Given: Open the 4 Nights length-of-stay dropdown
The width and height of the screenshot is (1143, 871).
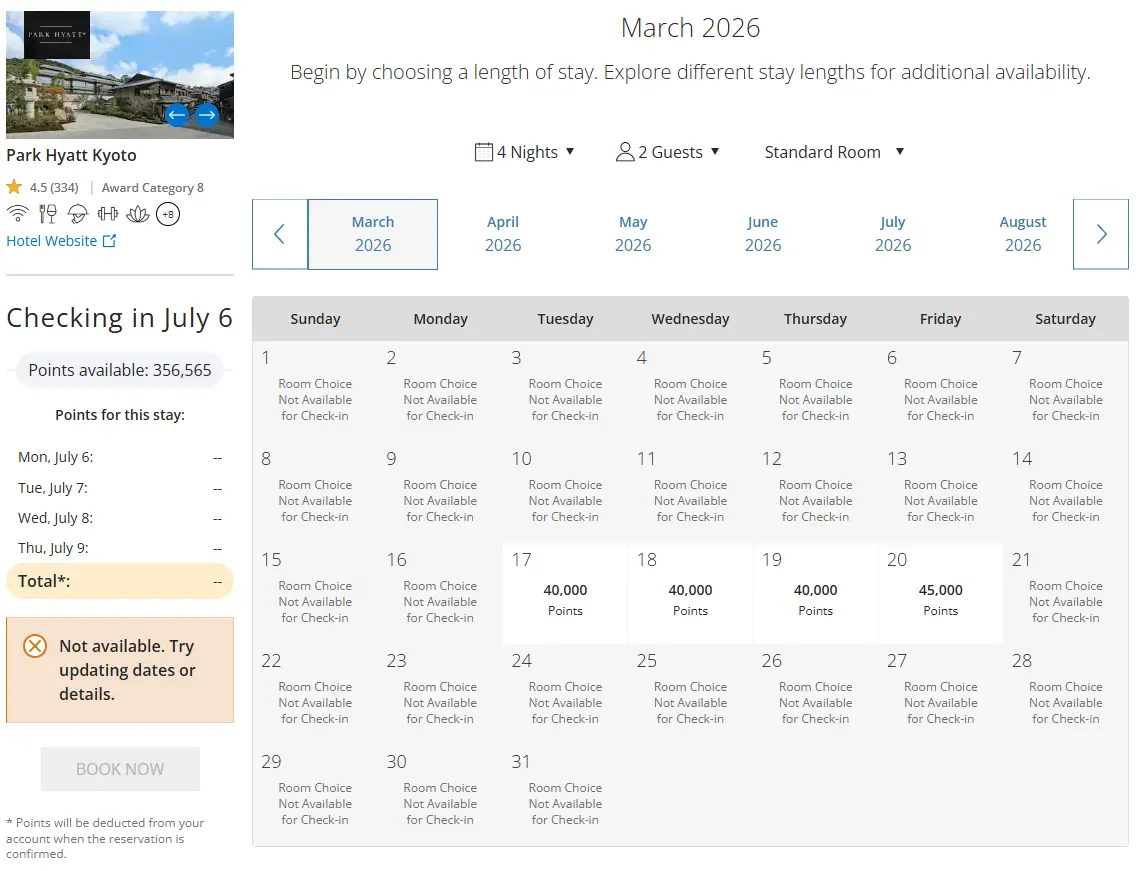Looking at the screenshot, I should (525, 152).
